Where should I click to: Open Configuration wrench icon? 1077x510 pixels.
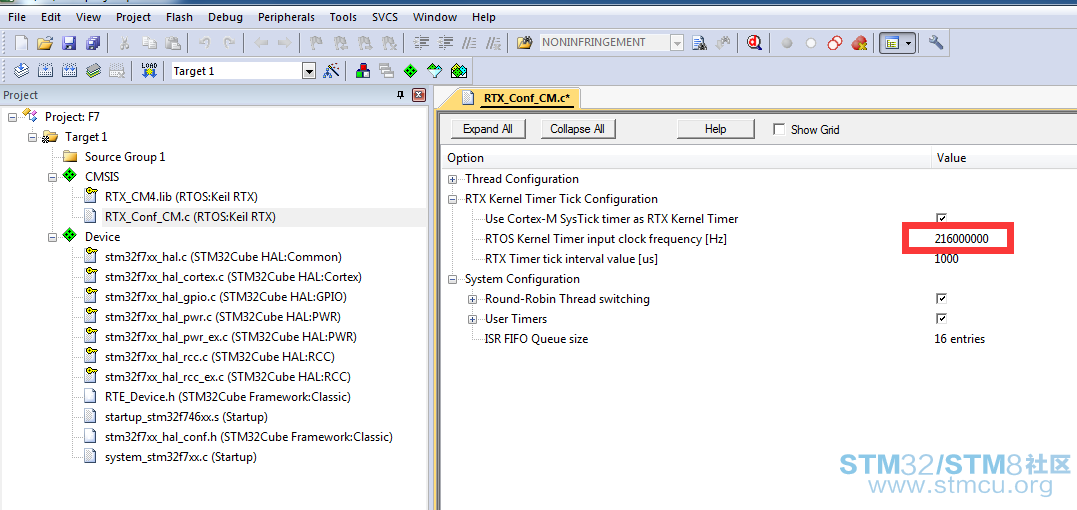[x=936, y=43]
